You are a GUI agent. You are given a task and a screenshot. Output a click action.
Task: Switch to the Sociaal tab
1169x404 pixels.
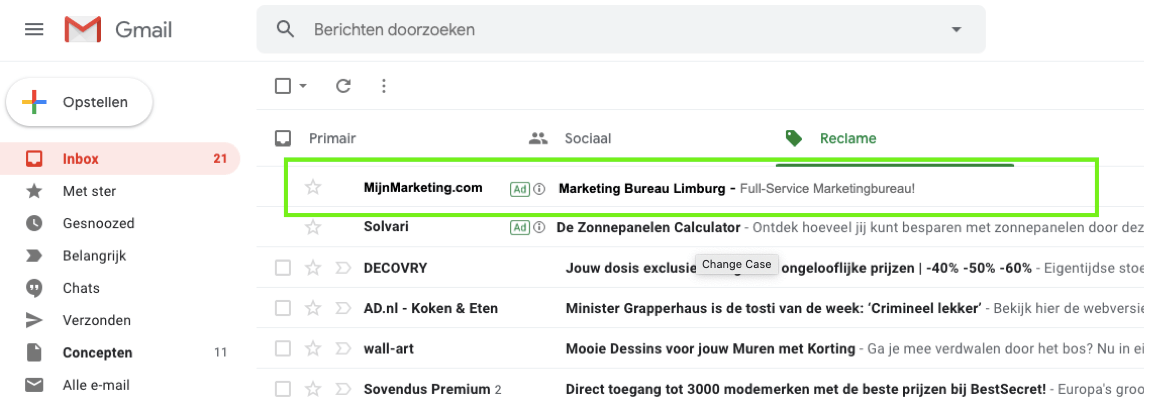(587, 138)
